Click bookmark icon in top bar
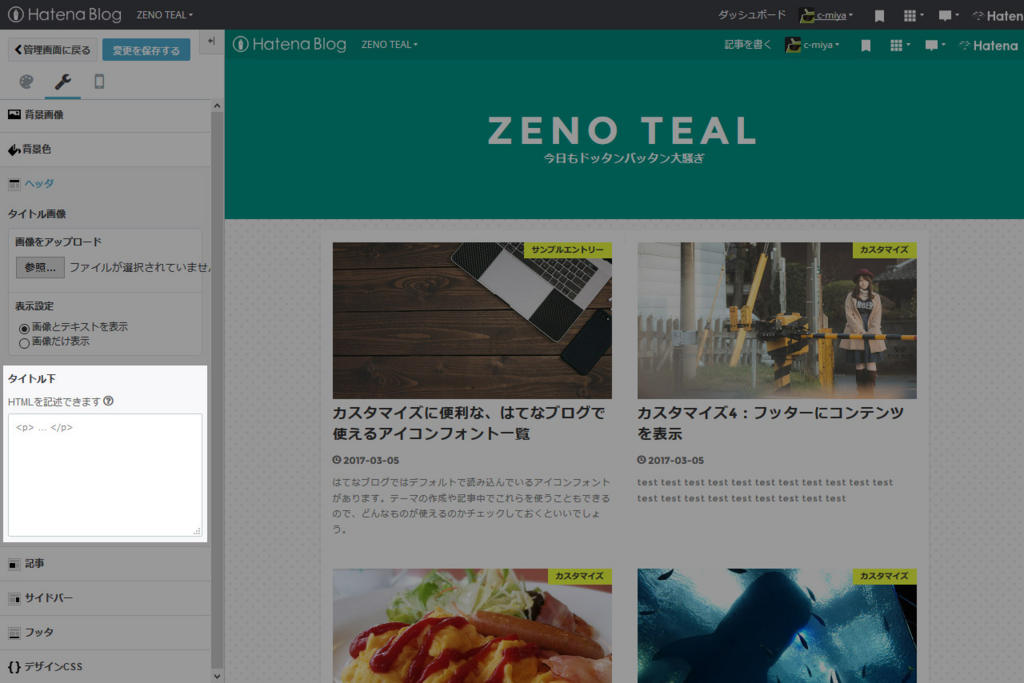The width and height of the screenshot is (1024, 683). click(x=880, y=16)
